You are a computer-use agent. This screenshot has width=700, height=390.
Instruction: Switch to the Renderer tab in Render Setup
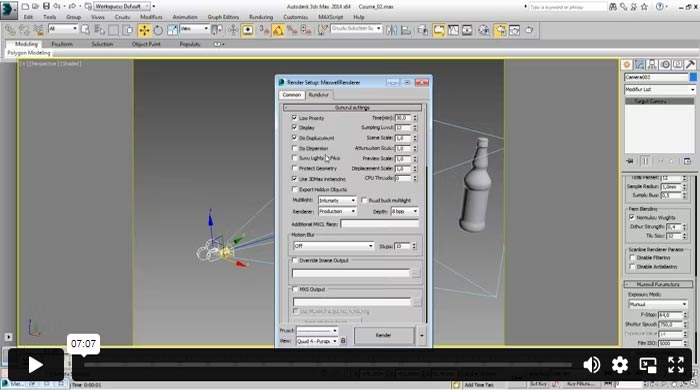[x=318, y=95]
